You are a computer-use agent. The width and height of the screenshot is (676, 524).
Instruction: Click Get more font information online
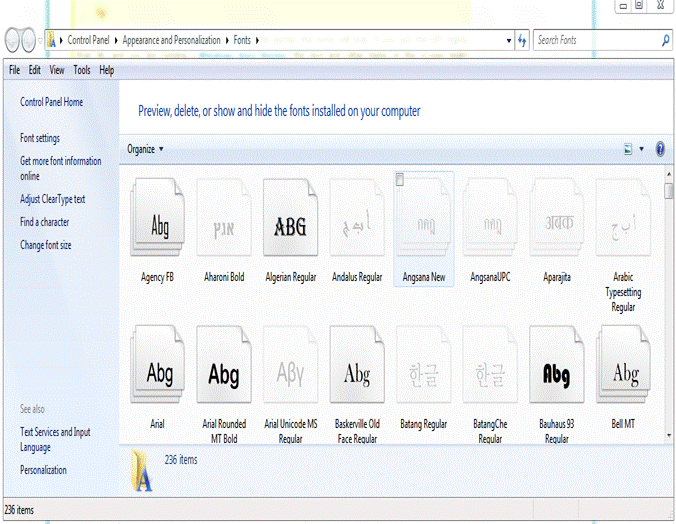(x=60, y=169)
